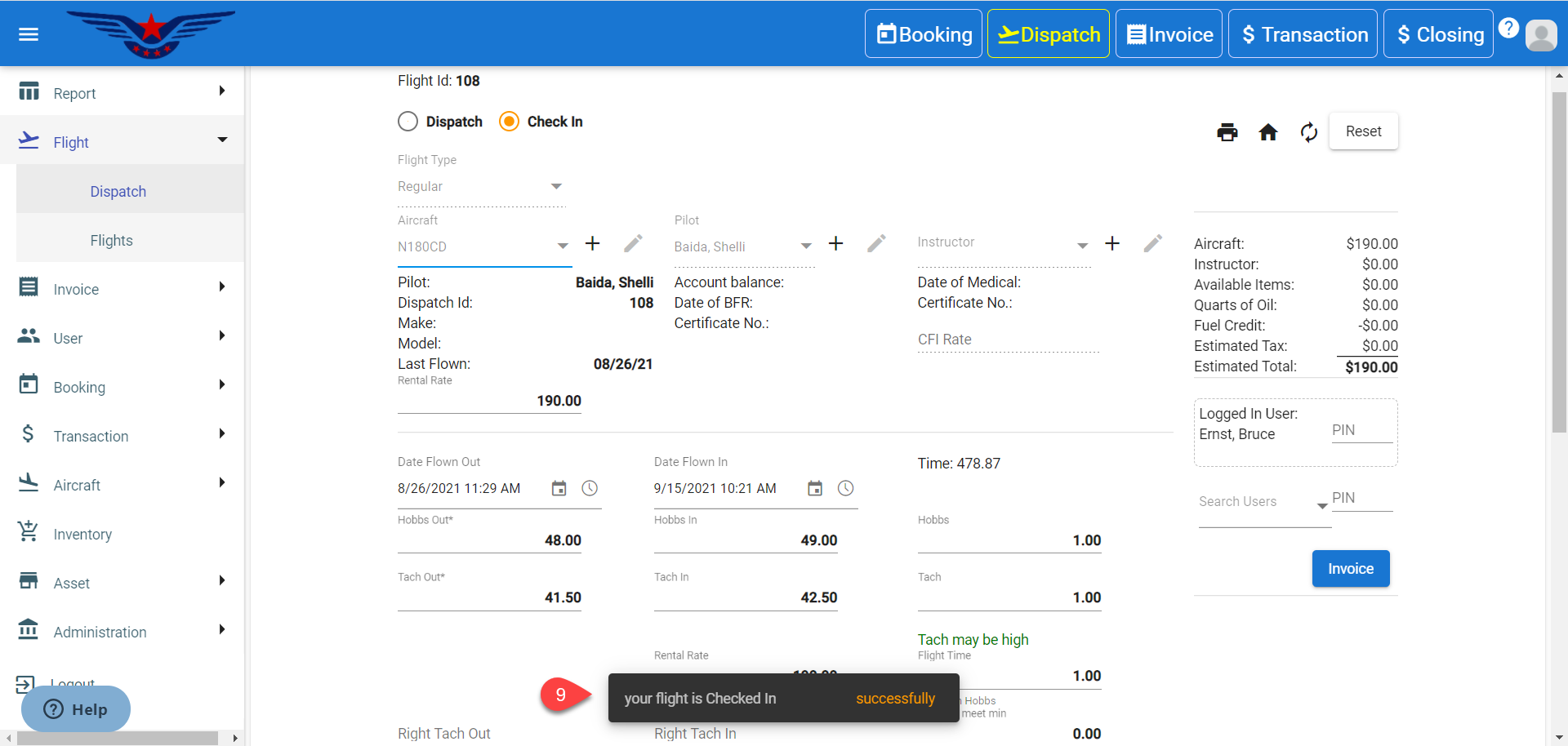The image size is (1568, 746).
Task: Open Flights in the sidebar
Action: click(x=112, y=241)
